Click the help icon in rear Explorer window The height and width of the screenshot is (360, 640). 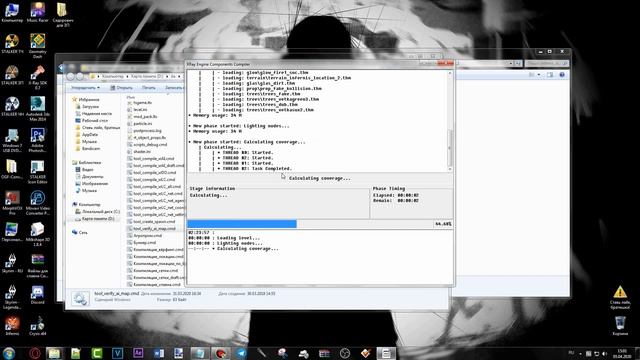pos(562,75)
